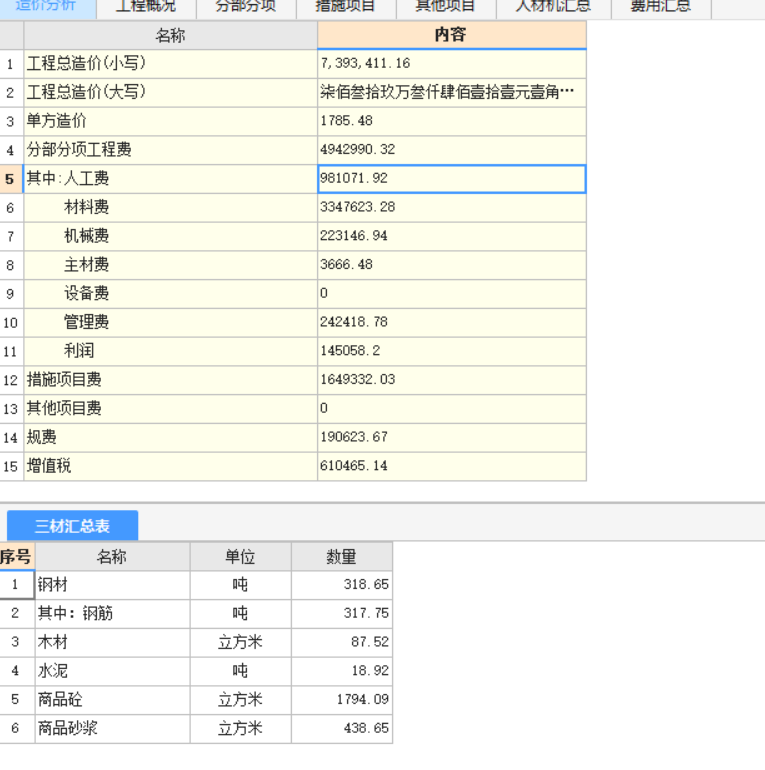The height and width of the screenshot is (770, 765).
Task: Select the 分部分项工程费 row name
Action: coord(170,150)
